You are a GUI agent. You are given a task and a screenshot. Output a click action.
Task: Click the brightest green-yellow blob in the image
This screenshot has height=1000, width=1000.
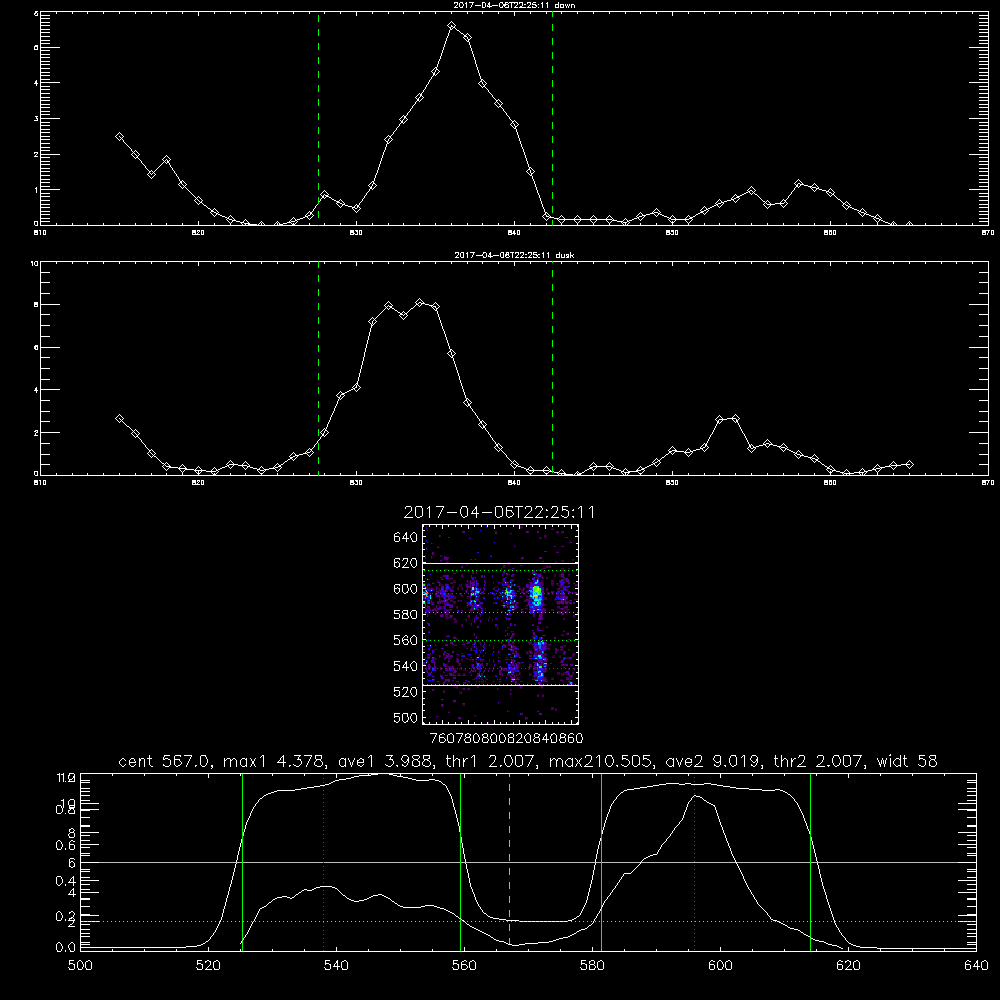click(x=537, y=596)
